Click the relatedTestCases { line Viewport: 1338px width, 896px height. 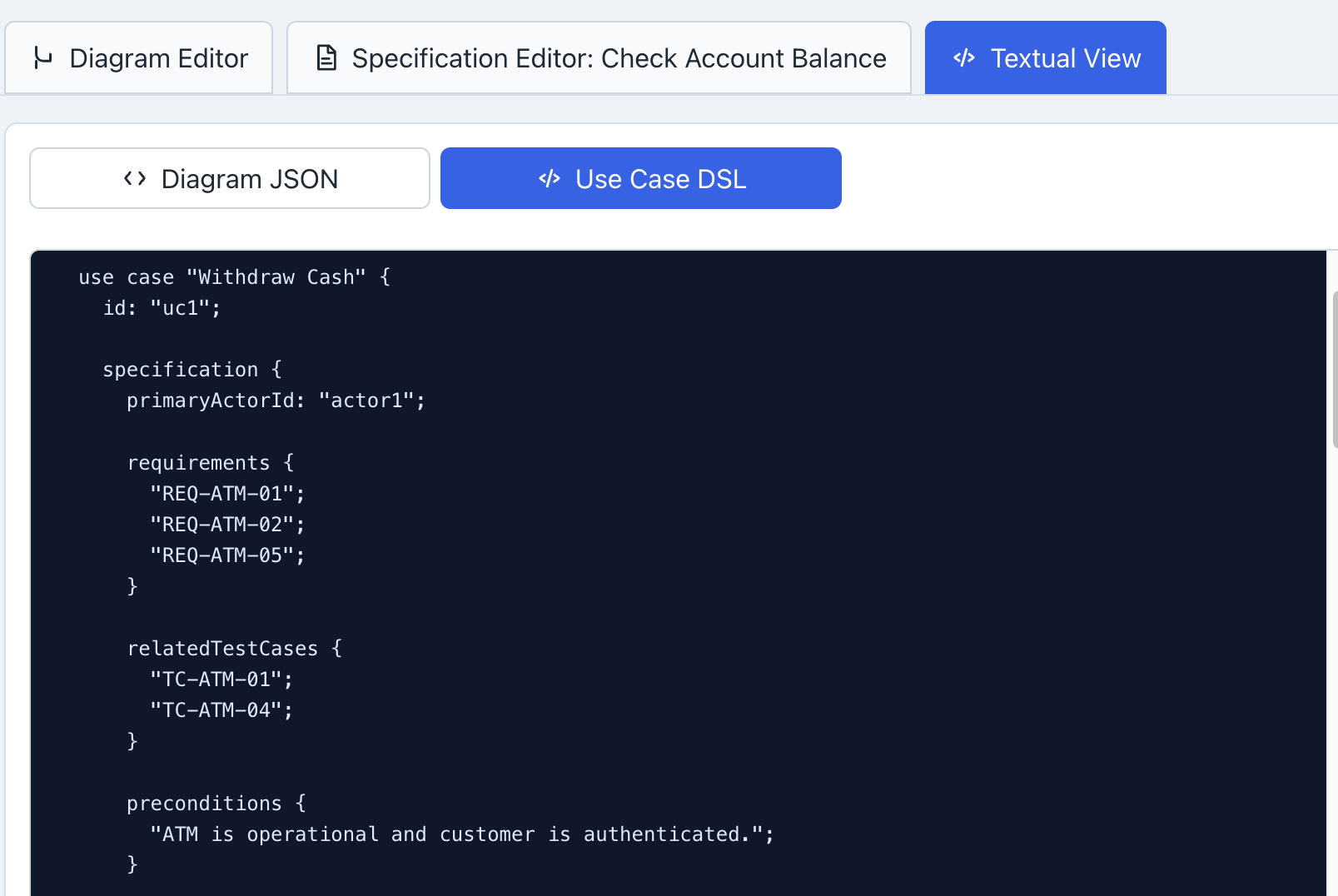point(235,649)
